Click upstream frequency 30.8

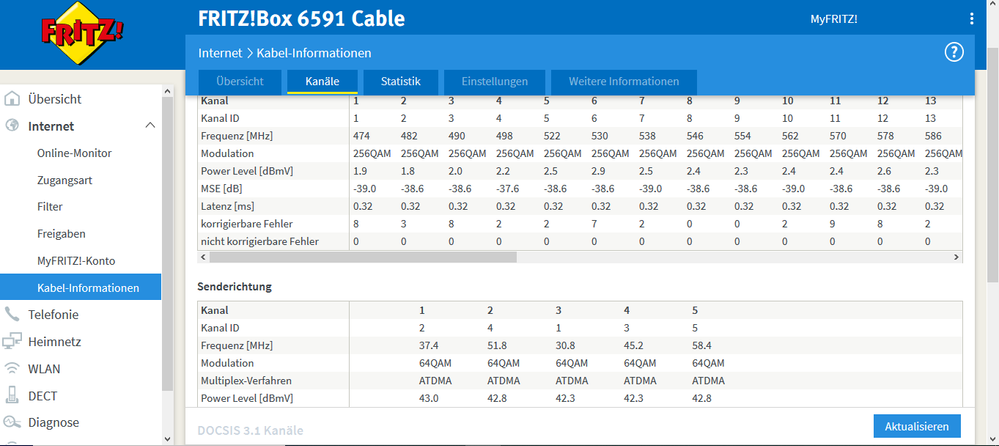[565, 345]
